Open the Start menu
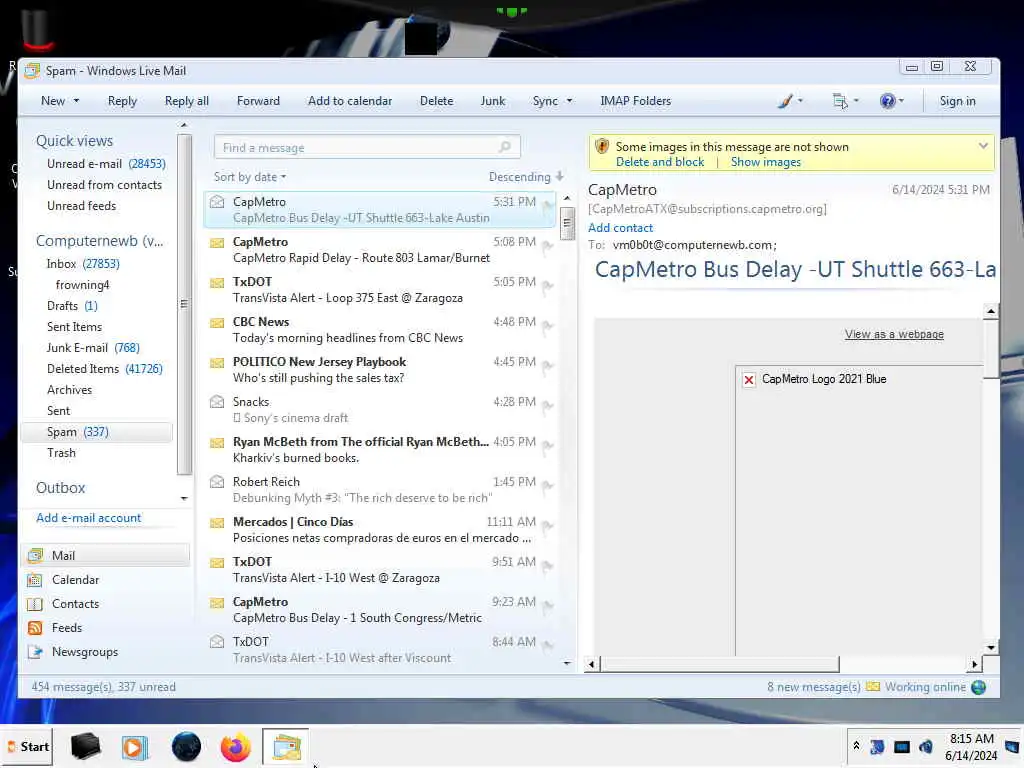Viewport: 1024px width, 768px height. pos(27,746)
